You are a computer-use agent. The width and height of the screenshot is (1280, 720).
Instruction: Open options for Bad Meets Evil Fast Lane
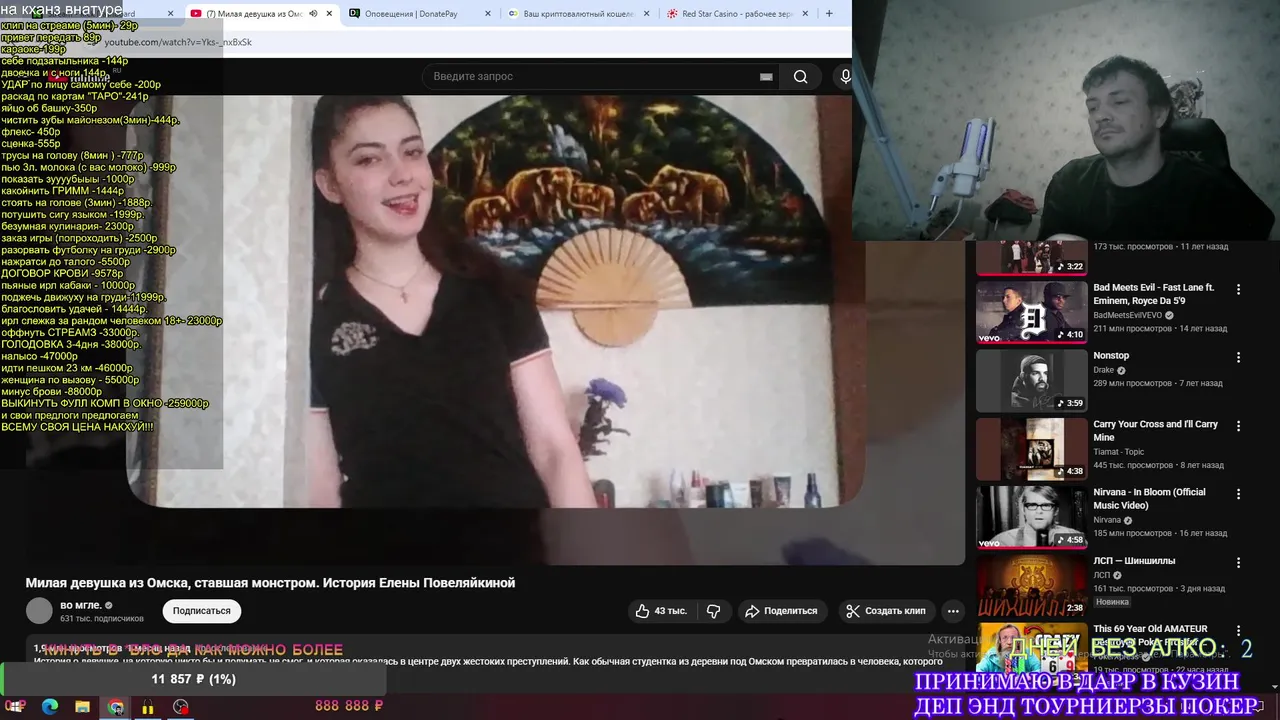[1238, 289]
